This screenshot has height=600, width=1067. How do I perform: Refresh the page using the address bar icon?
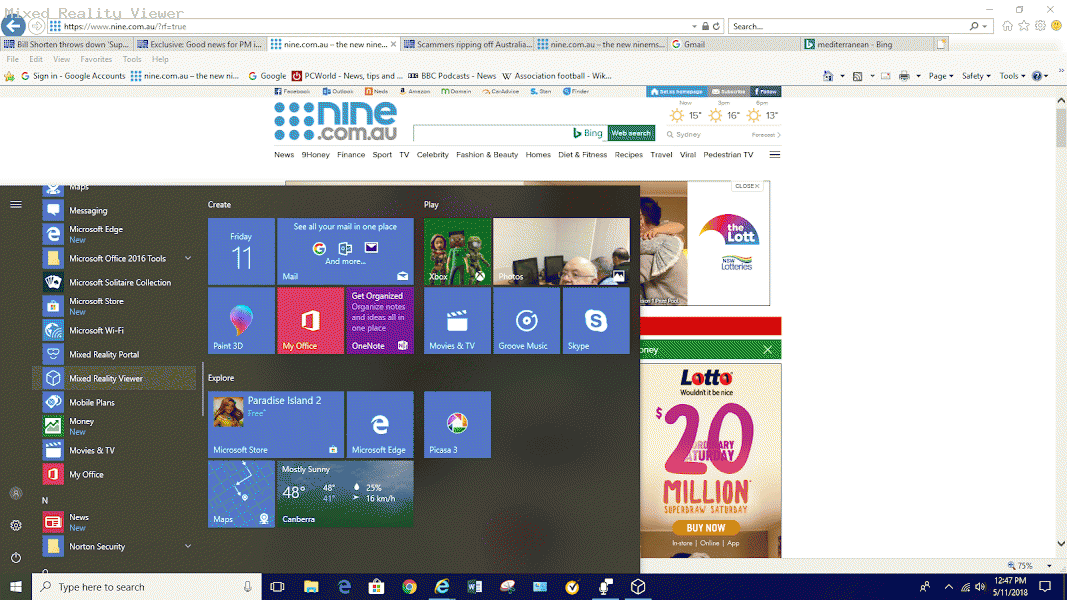point(717,27)
